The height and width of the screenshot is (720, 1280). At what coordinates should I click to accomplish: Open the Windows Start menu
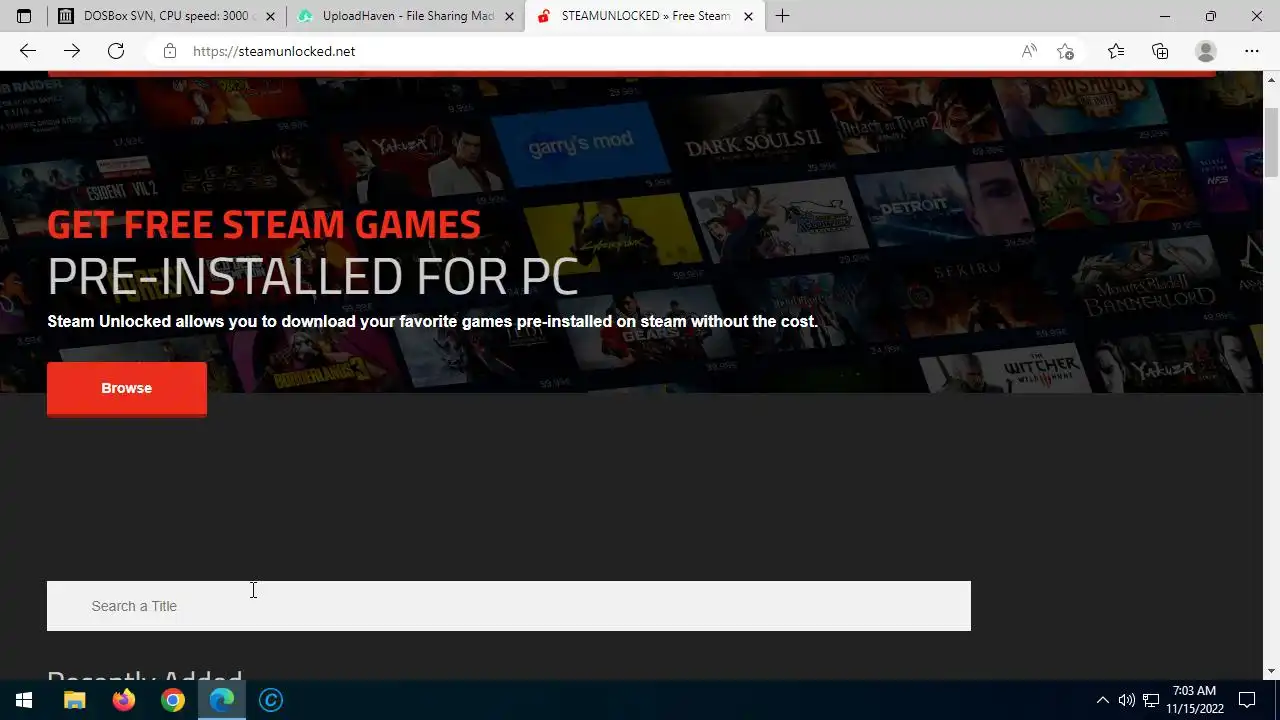(24, 700)
